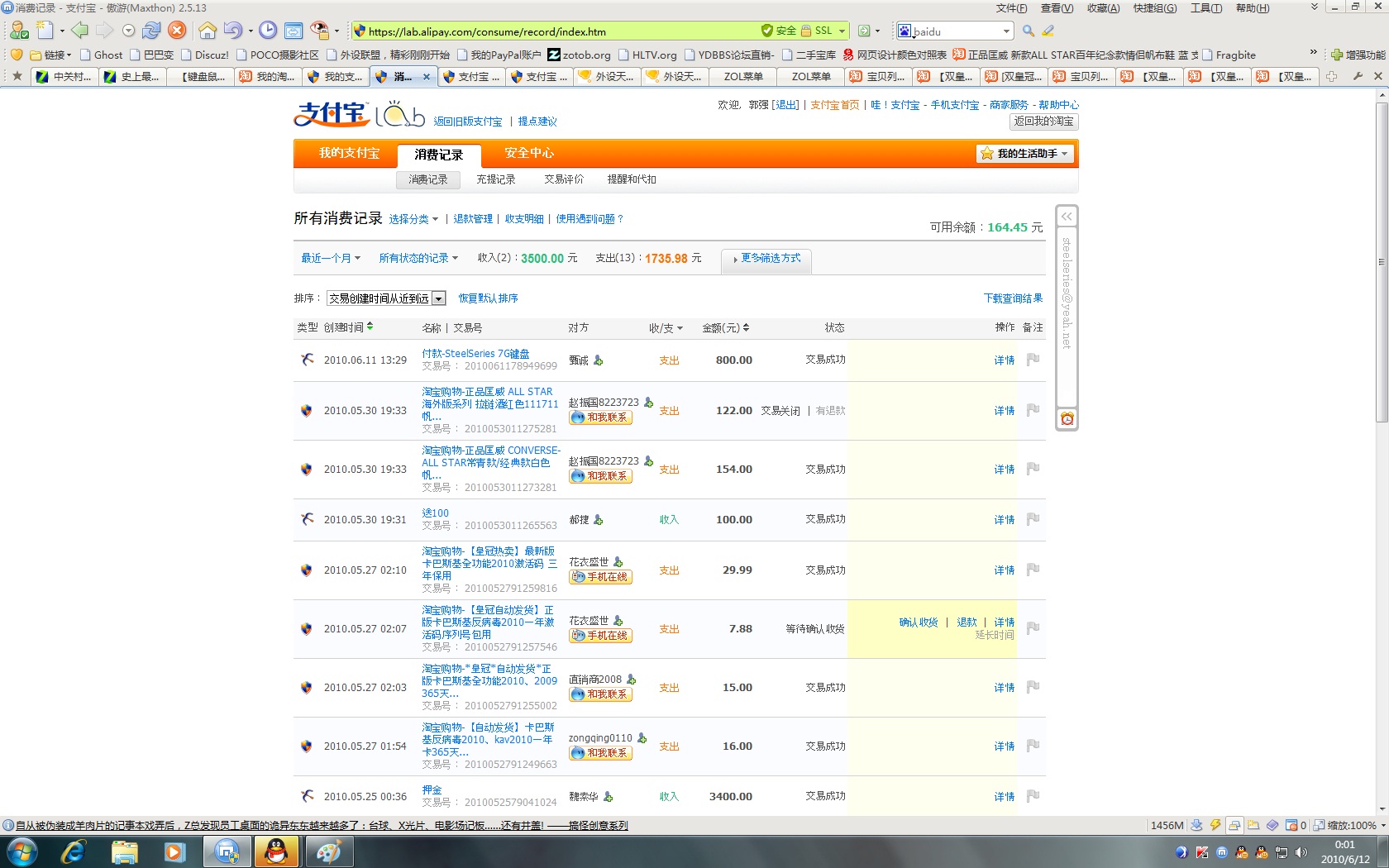Viewport: 1389px width, 868px height.
Task: Click the search magnifier icon beside baidu
Action: point(1028,31)
